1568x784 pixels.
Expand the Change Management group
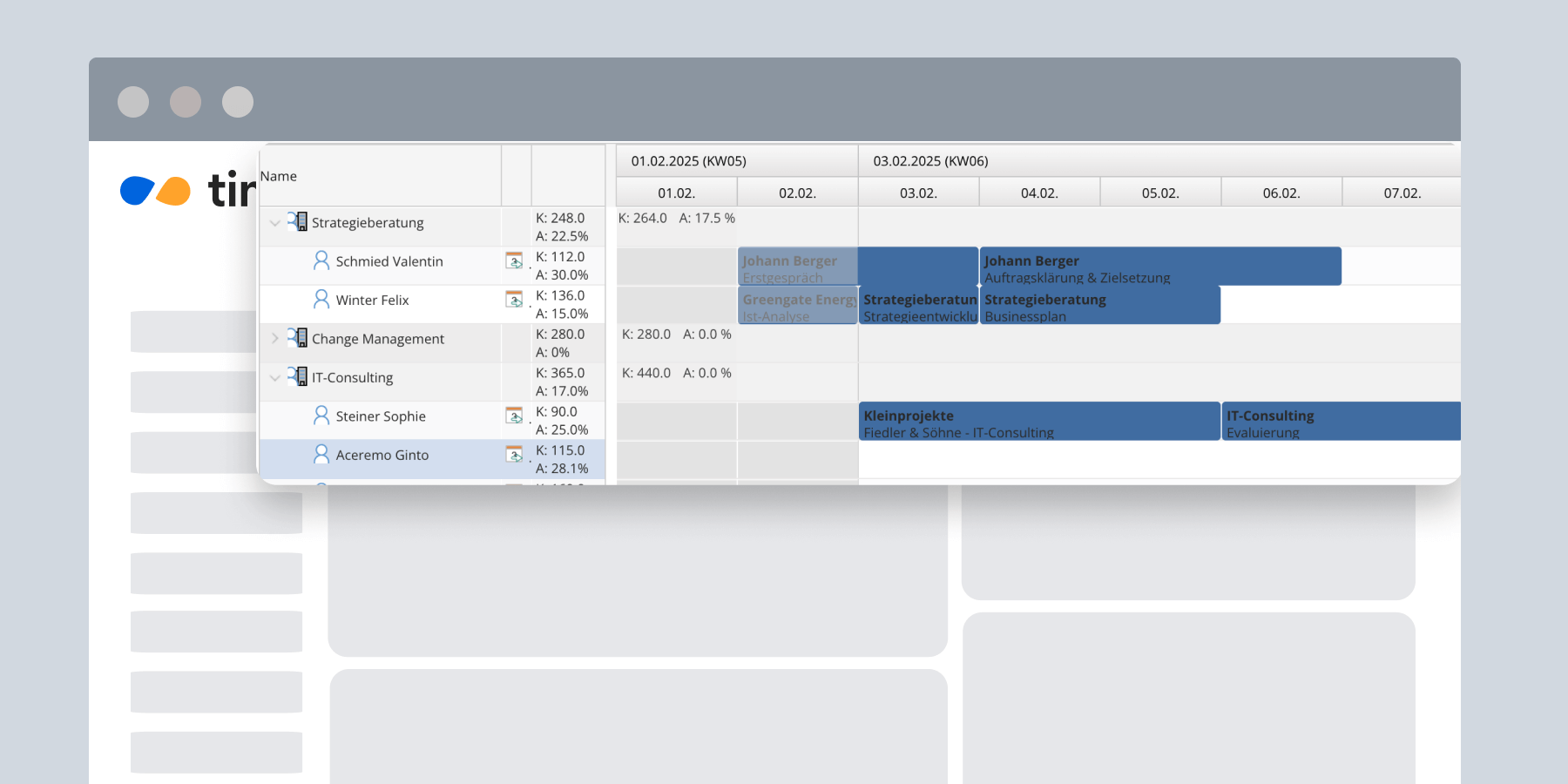pyautogui.click(x=275, y=339)
